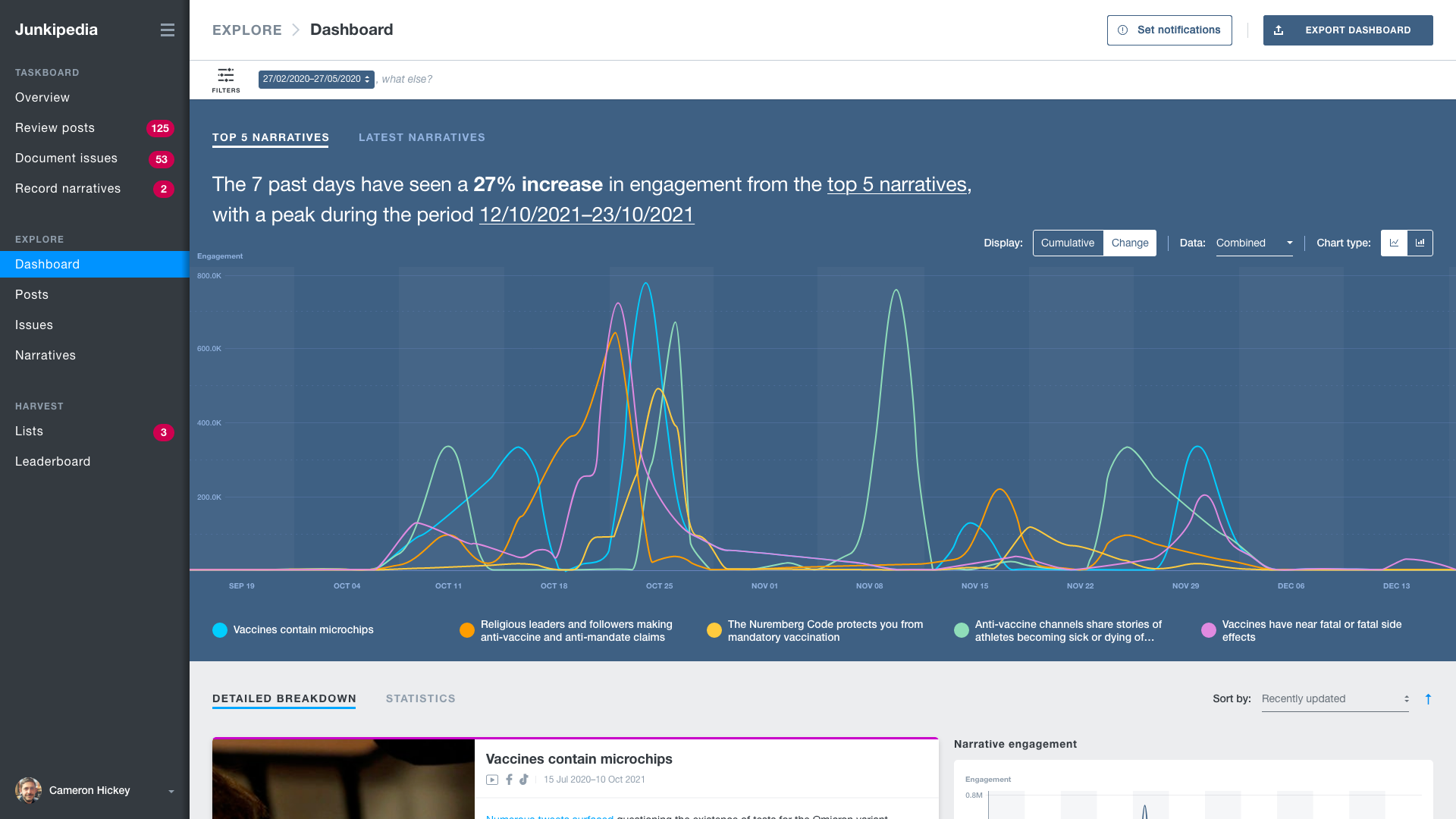Viewport: 1456px width, 819px height.
Task: Select the Change display option
Action: tap(1130, 243)
